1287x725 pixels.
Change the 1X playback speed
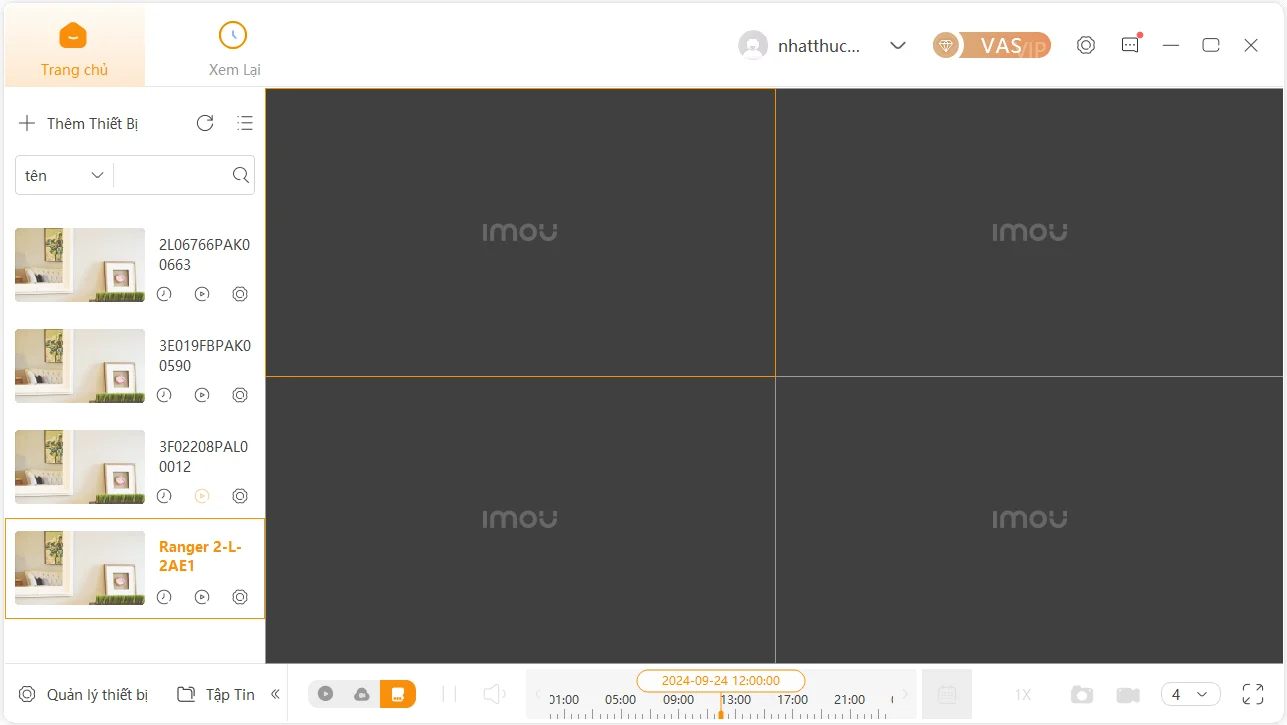(1023, 694)
